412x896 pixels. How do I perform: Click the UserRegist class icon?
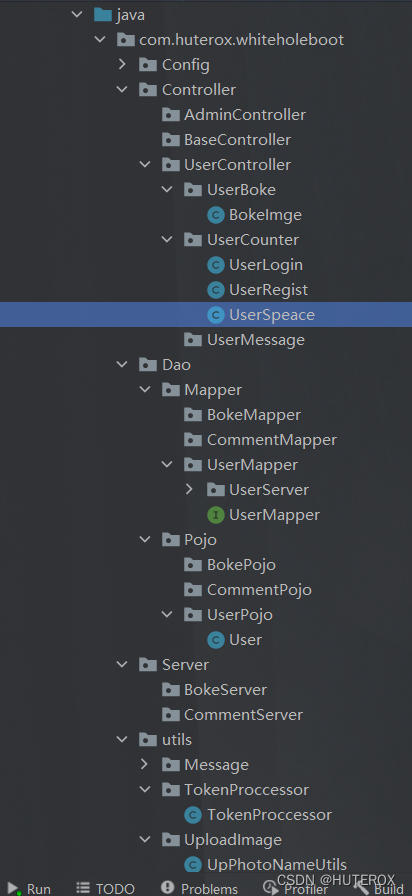[215, 290]
